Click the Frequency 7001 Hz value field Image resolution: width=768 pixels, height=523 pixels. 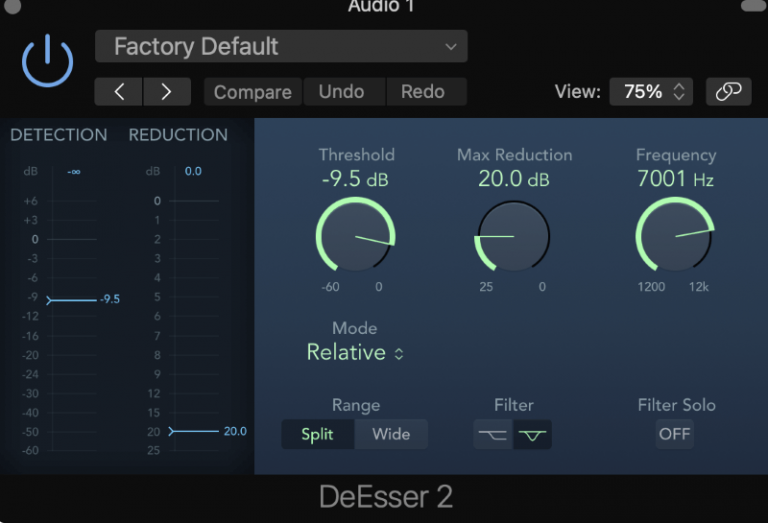click(675, 179)
